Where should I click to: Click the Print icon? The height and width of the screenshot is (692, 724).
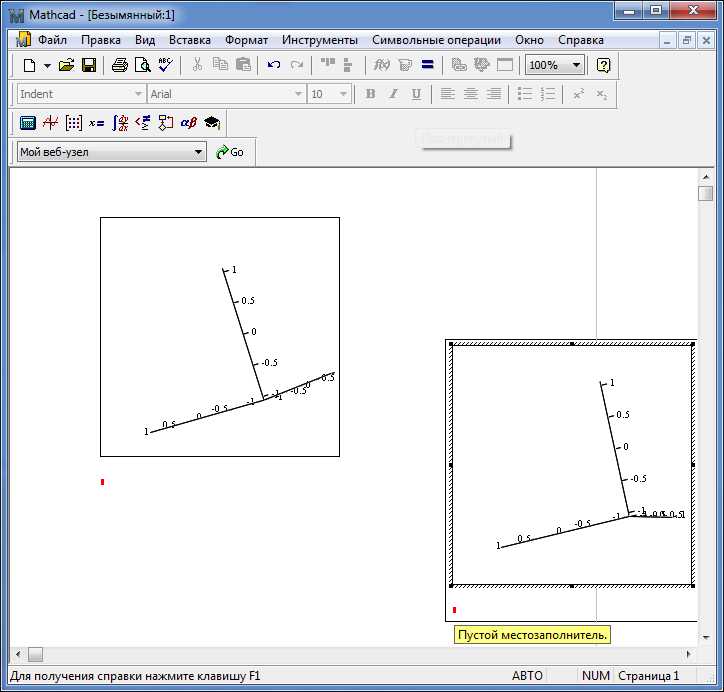click(x=120, y=65)
